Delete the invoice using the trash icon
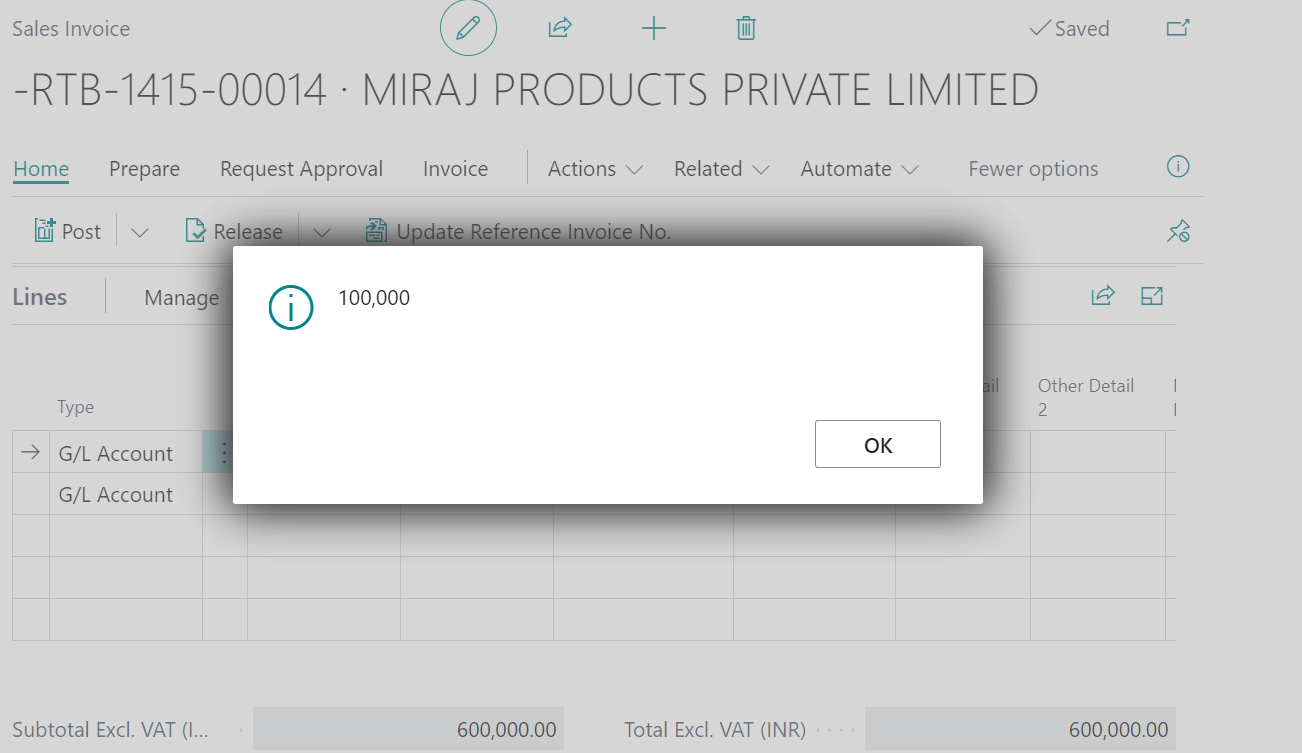This screenshot has height=753, width=1302. [x=745, y=29]
